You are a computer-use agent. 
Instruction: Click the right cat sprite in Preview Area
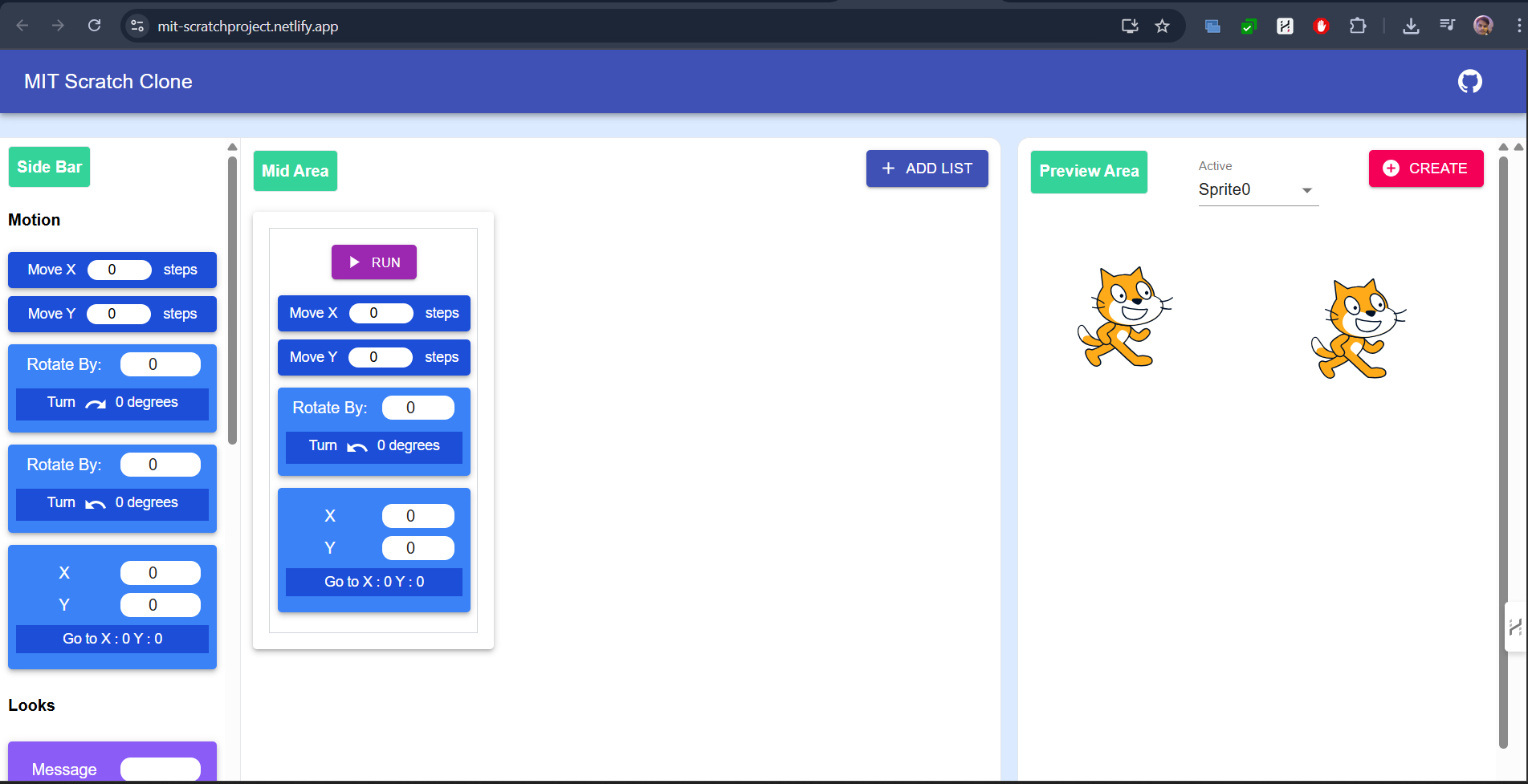(x=1359, y=329)
